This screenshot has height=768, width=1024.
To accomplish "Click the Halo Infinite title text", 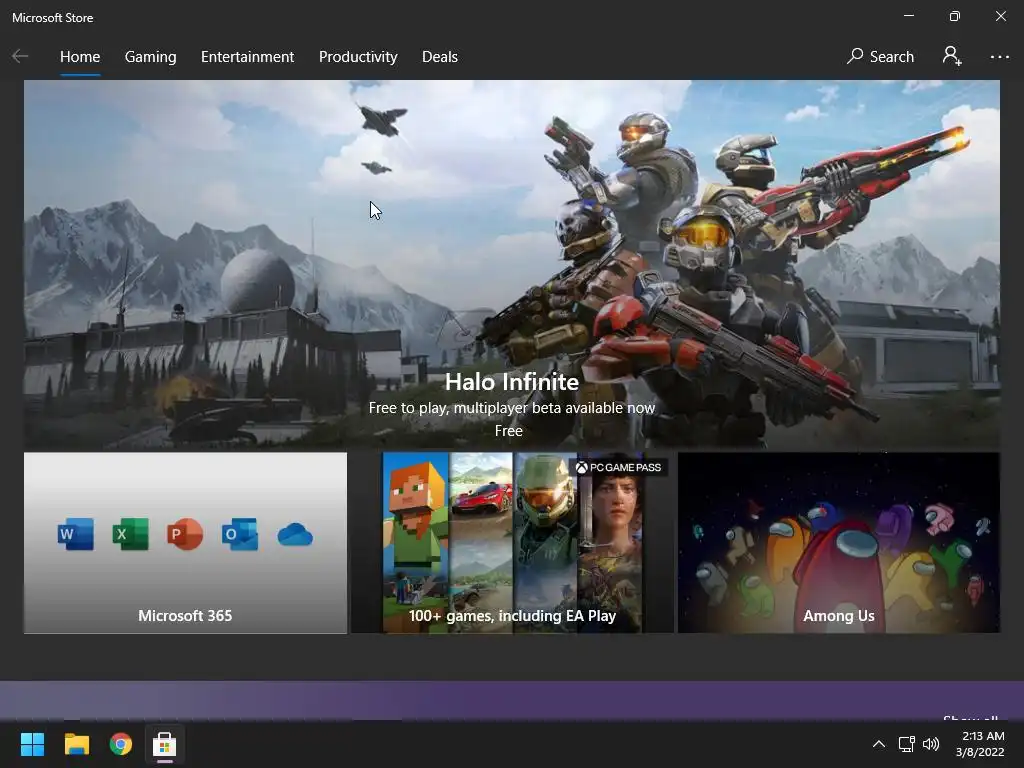I will pyautogui.click(x=511, y=381).
